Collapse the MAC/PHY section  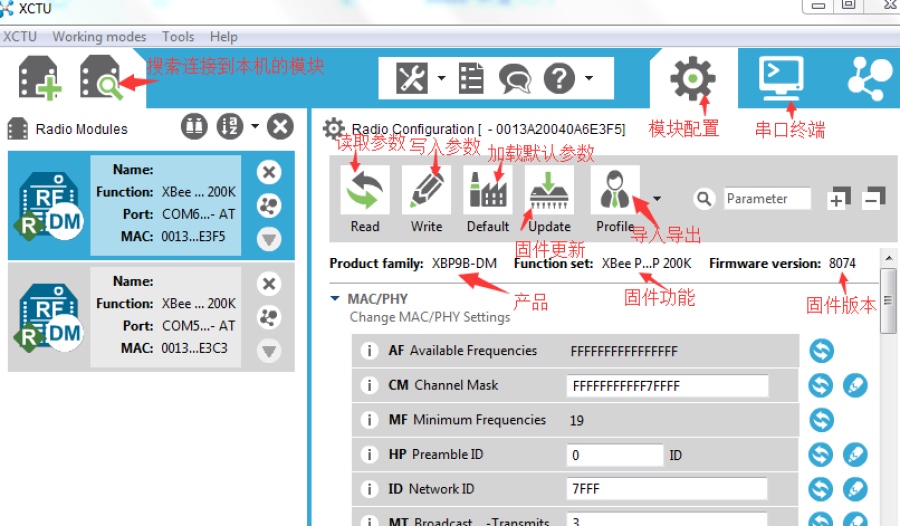click(335, 299)
